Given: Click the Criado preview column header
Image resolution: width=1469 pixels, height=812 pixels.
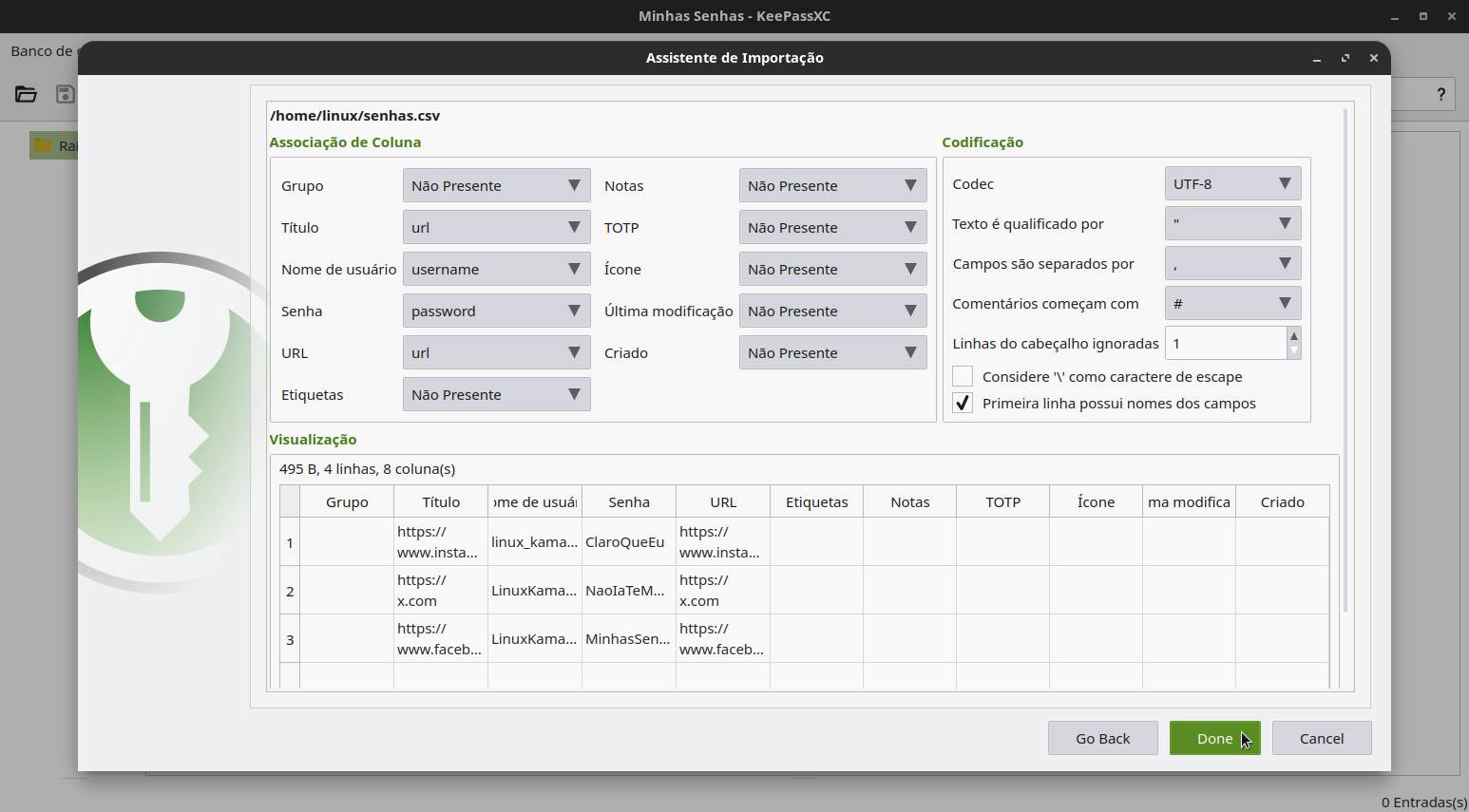Looking at the screenshot, I should pyautogui.click(x=1283, y=501).
